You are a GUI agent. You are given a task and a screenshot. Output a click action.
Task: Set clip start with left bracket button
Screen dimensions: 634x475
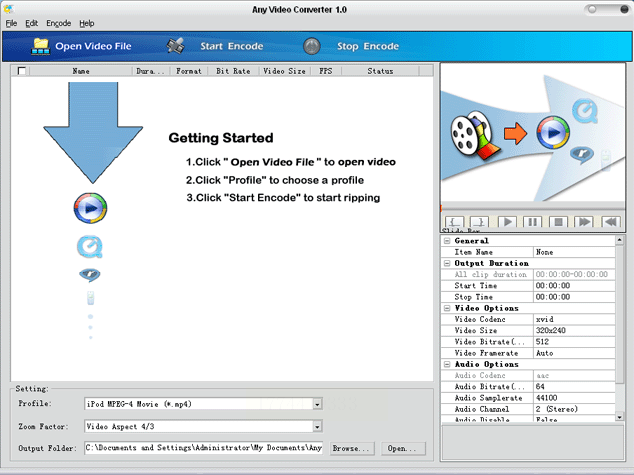tap(454, 222)
